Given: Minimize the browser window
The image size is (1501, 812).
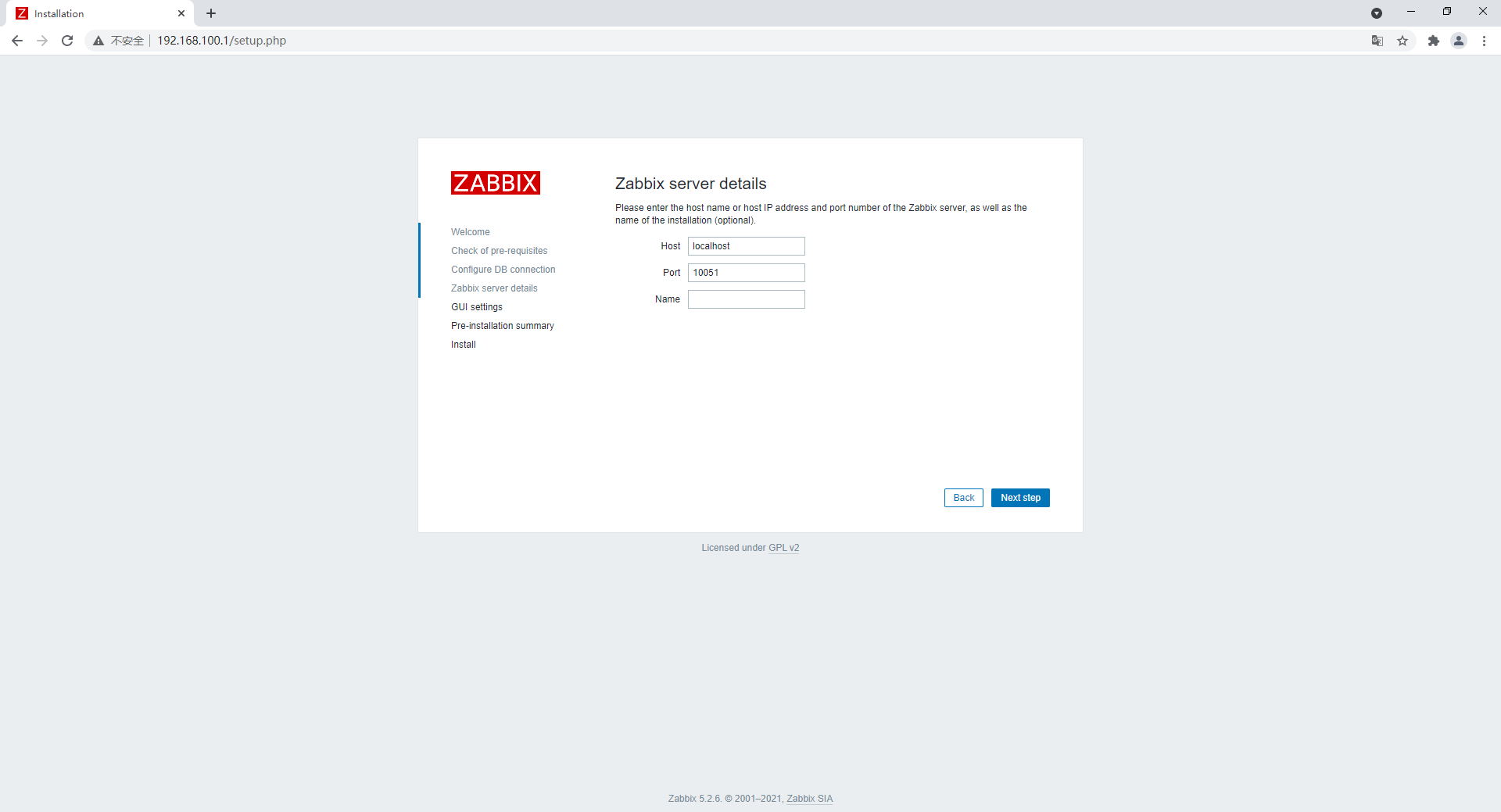Looking at the screenshot, I should (x=1411, y=12).
